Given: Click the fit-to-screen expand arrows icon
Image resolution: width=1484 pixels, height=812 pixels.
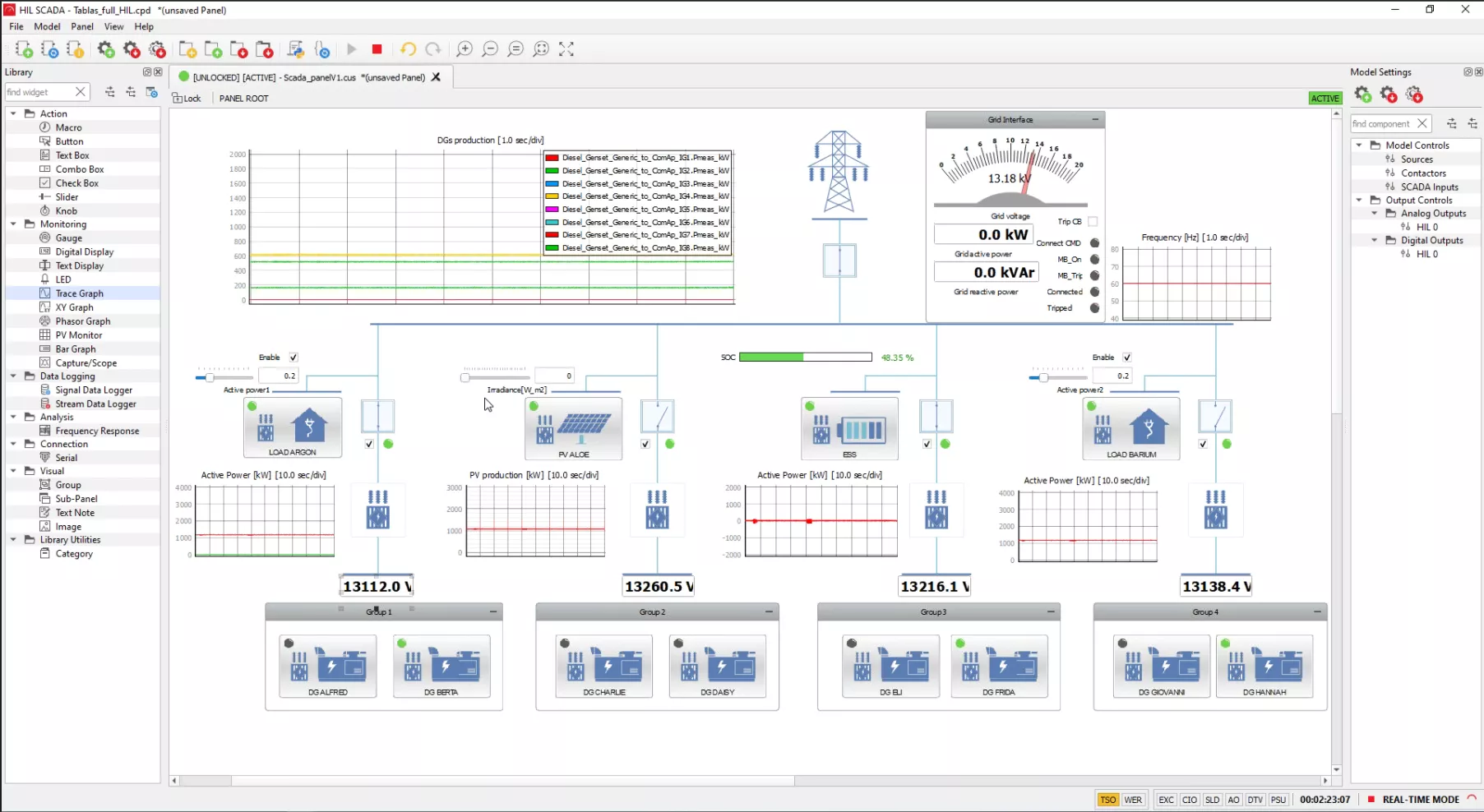Looking at the screenshot, I should click(x=566, y=49).
